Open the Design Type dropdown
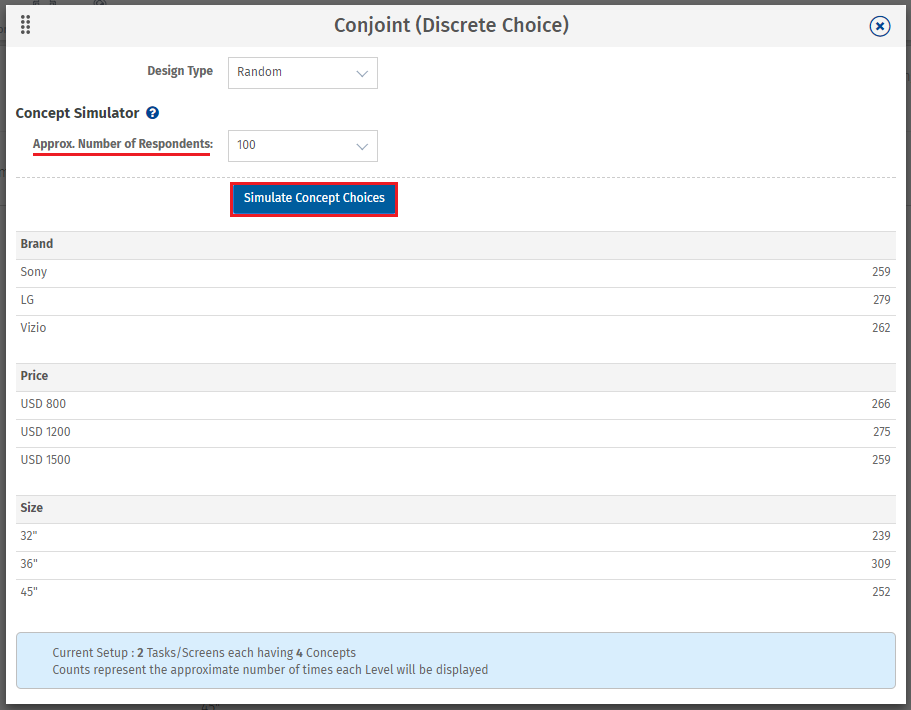 pos(302,72)
